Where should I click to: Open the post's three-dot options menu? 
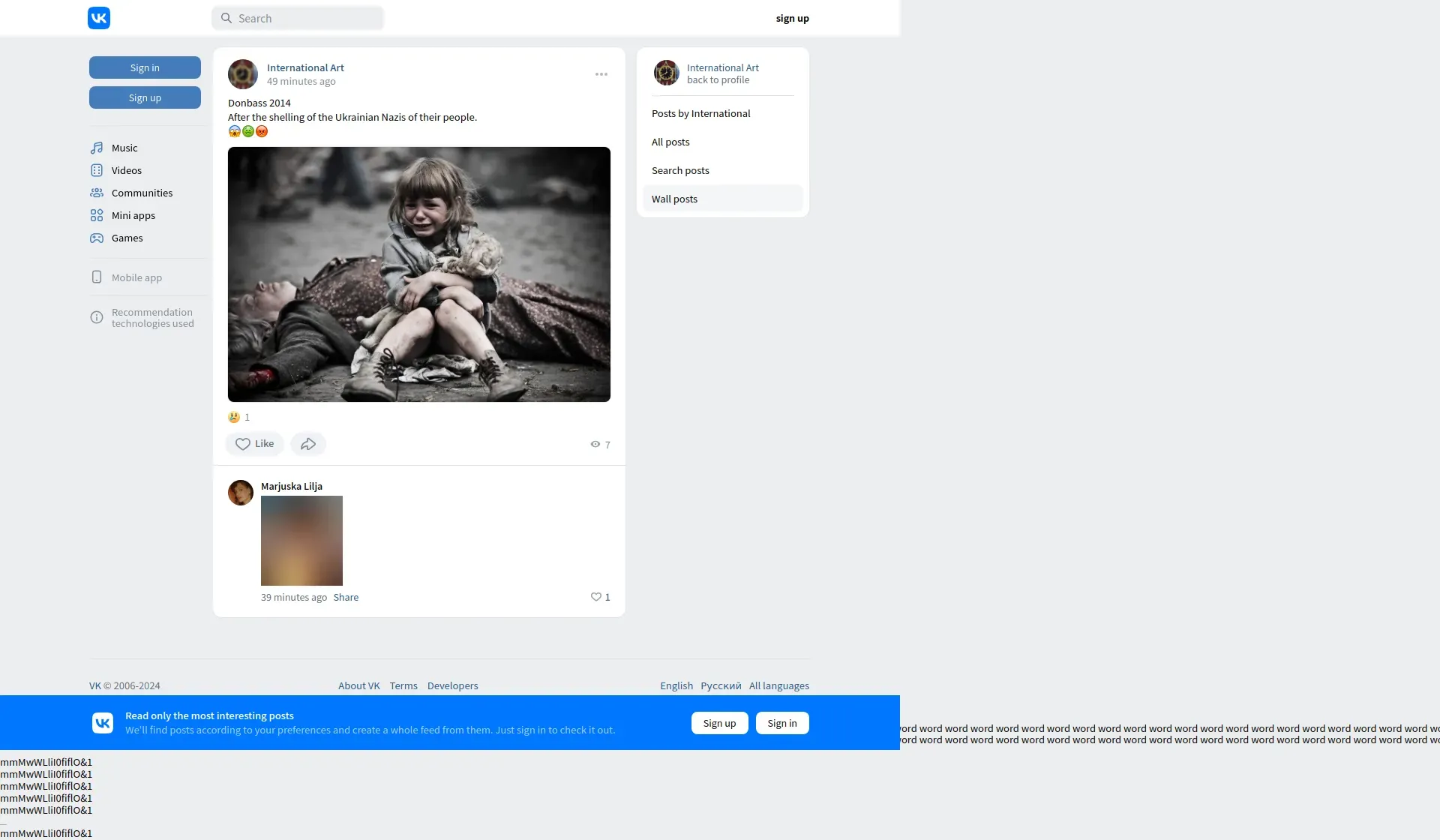point(601,74)
